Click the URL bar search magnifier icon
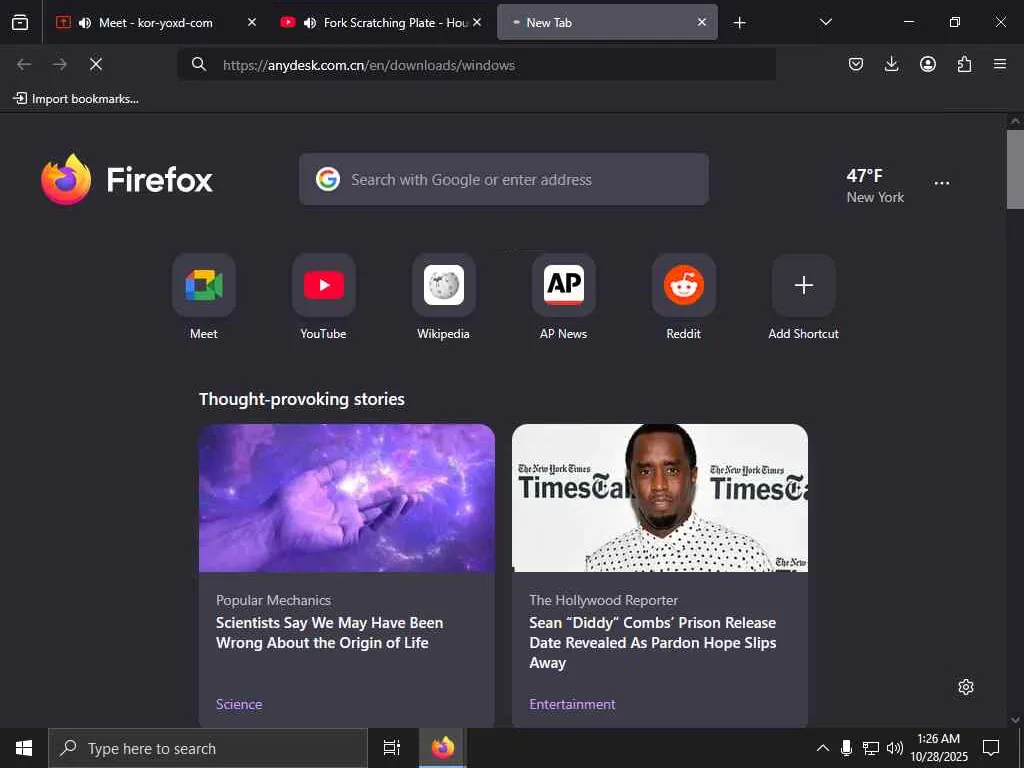Image resolution: width=1024 pixels, height=768 pixels. click(199, 64)
